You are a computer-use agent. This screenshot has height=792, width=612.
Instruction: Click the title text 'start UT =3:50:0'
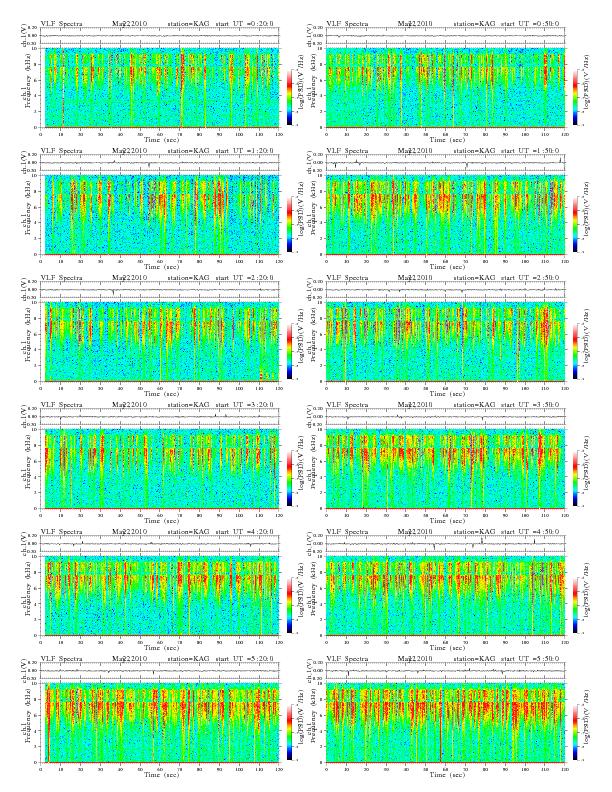530,405
